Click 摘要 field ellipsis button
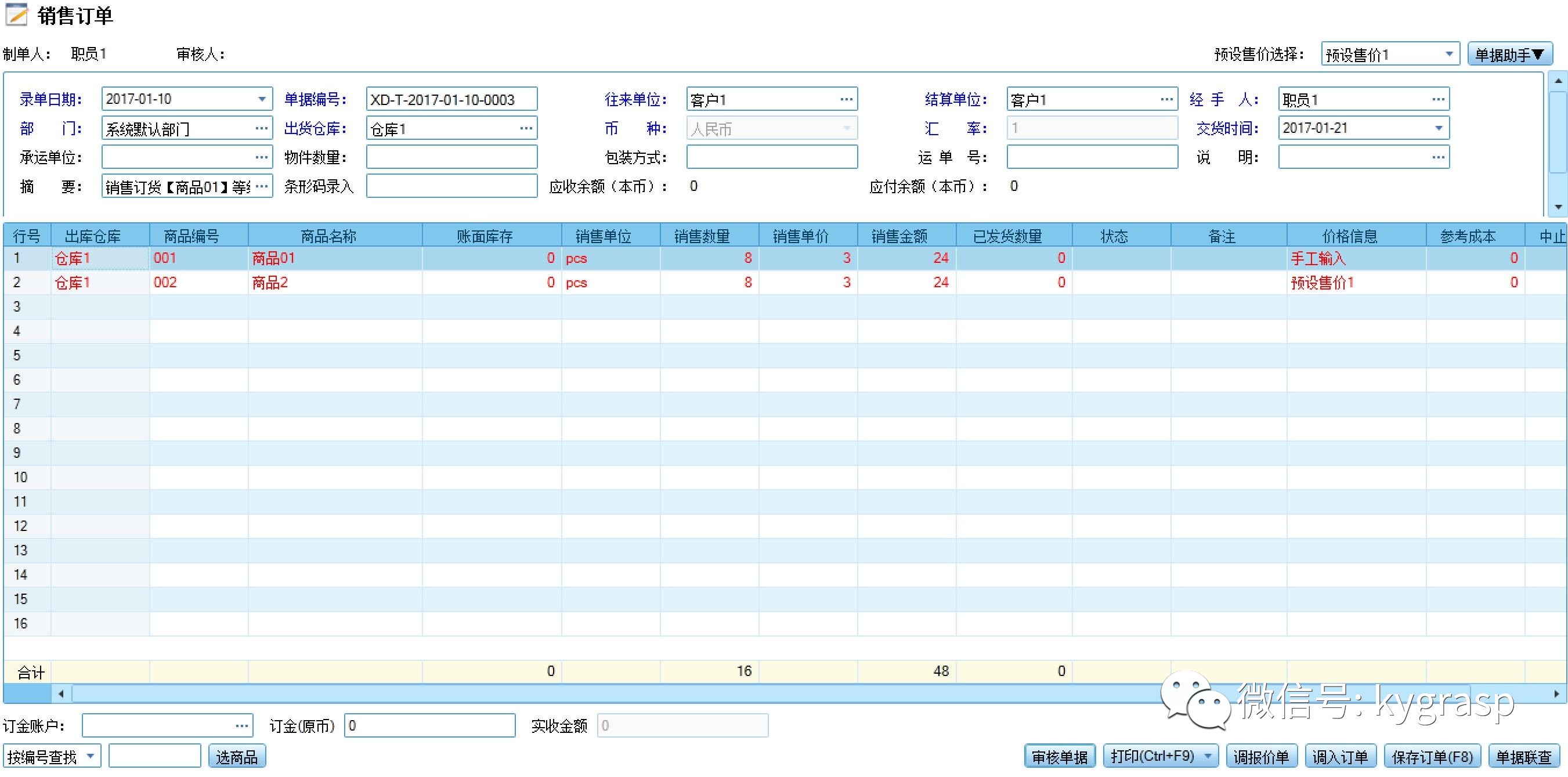 pos(262,186)
